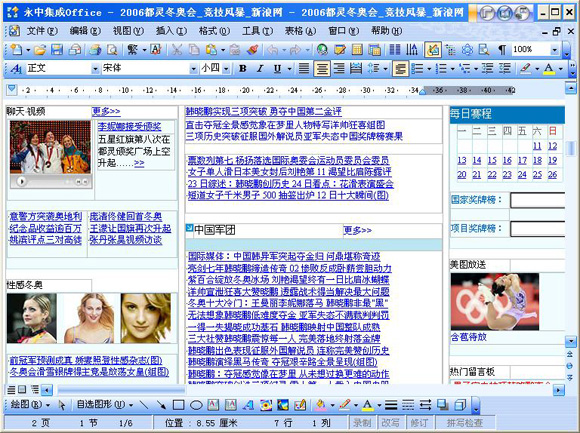580x433 pixels.
Task: Open the 插入 menu
Action: click(x=171, y=31)
